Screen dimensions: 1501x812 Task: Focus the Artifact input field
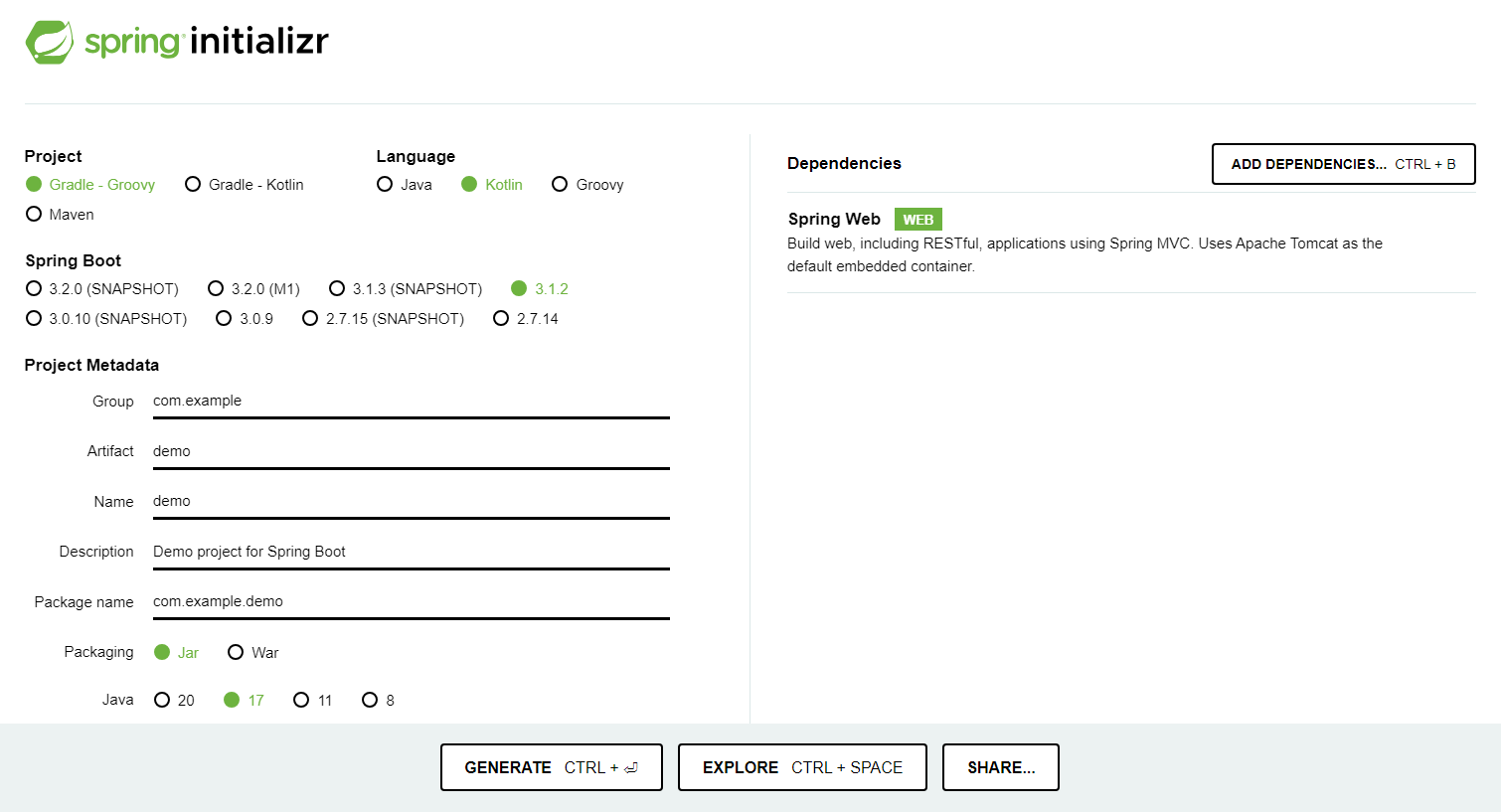click(x=412, y=451)
